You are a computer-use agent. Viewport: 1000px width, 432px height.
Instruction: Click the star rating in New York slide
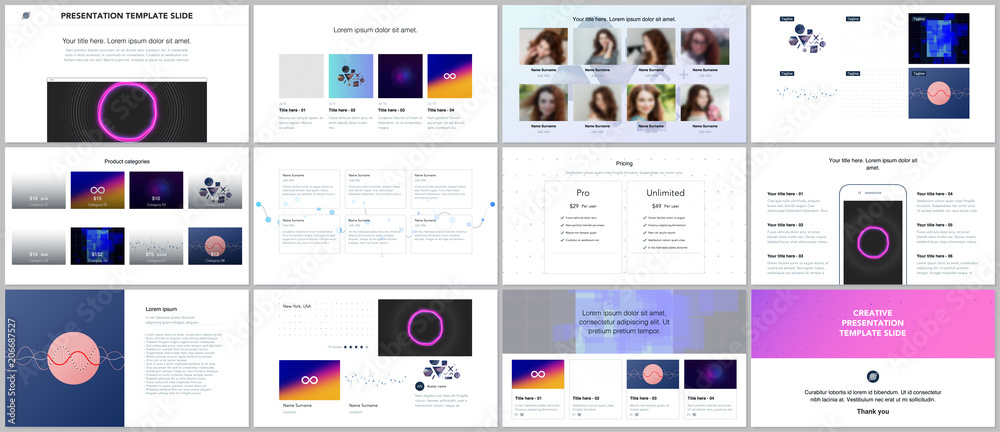coord(357,348)
